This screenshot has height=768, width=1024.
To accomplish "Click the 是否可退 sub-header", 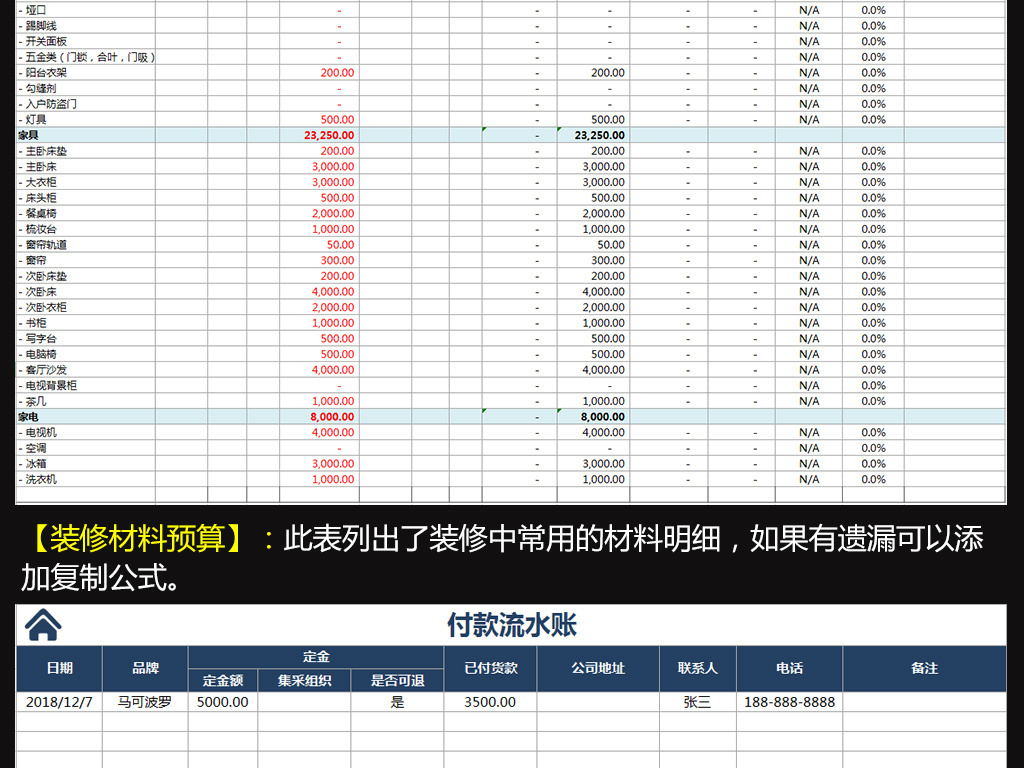I will coord(397,680).
